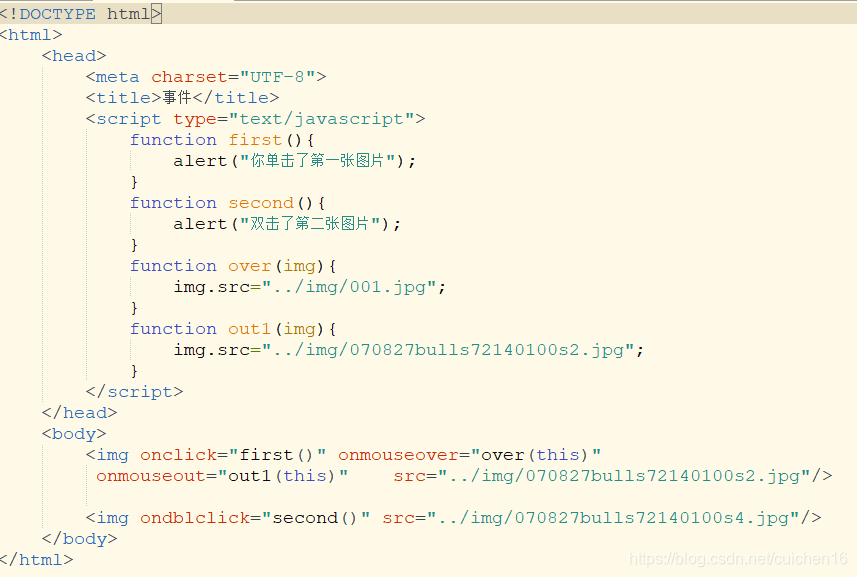
Task: Click the closing </body> tag
Action: (x=79, y=539)
